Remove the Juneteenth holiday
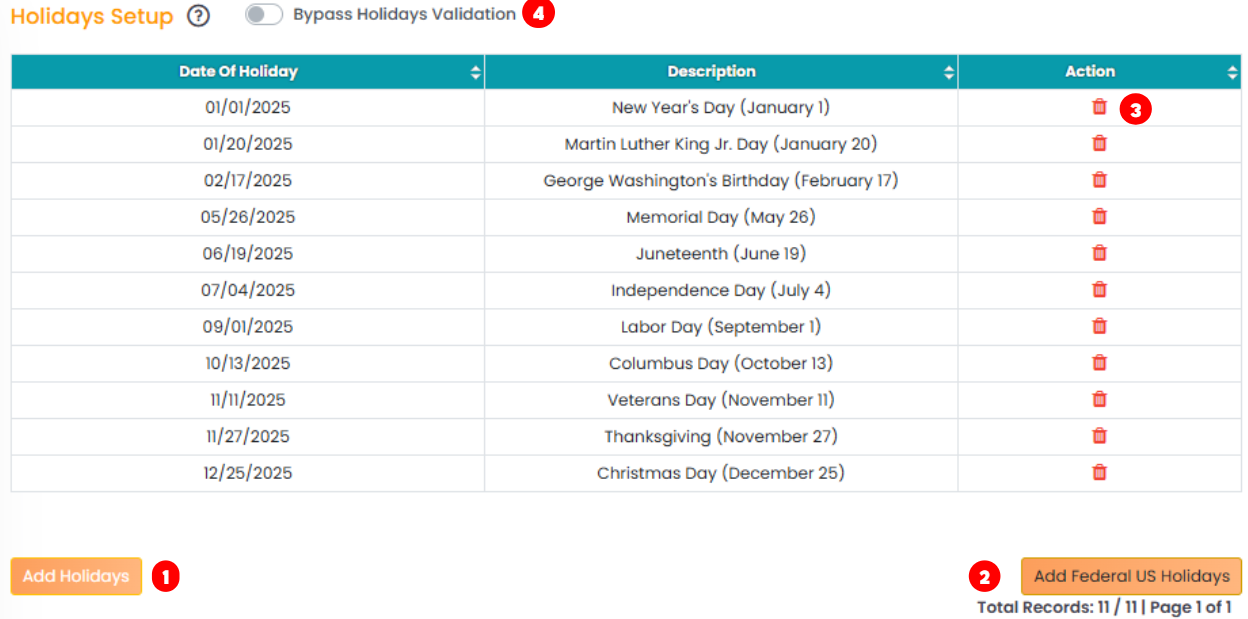The width and height of the screenshot is (1248, 619). 1099,253
